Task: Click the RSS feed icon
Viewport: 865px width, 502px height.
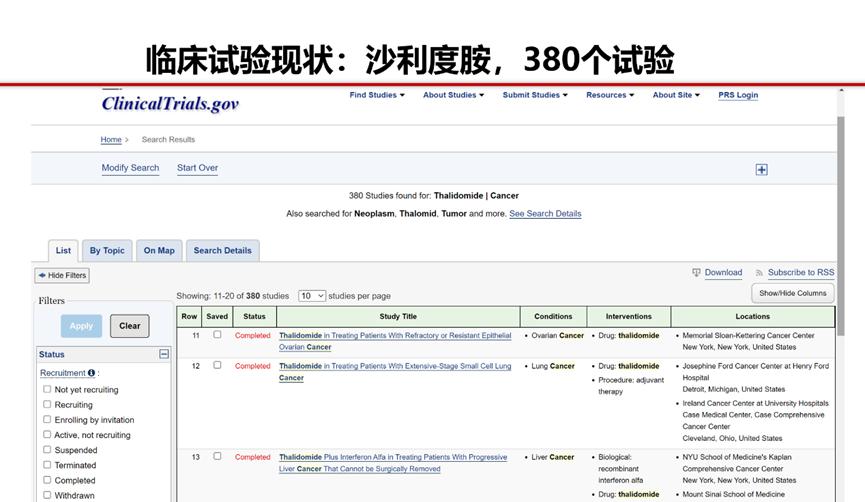Action: [x=760, y=273]
